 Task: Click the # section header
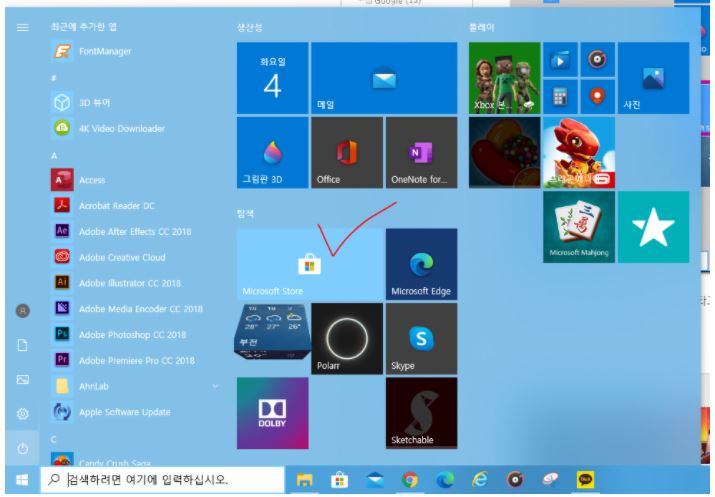54,78
